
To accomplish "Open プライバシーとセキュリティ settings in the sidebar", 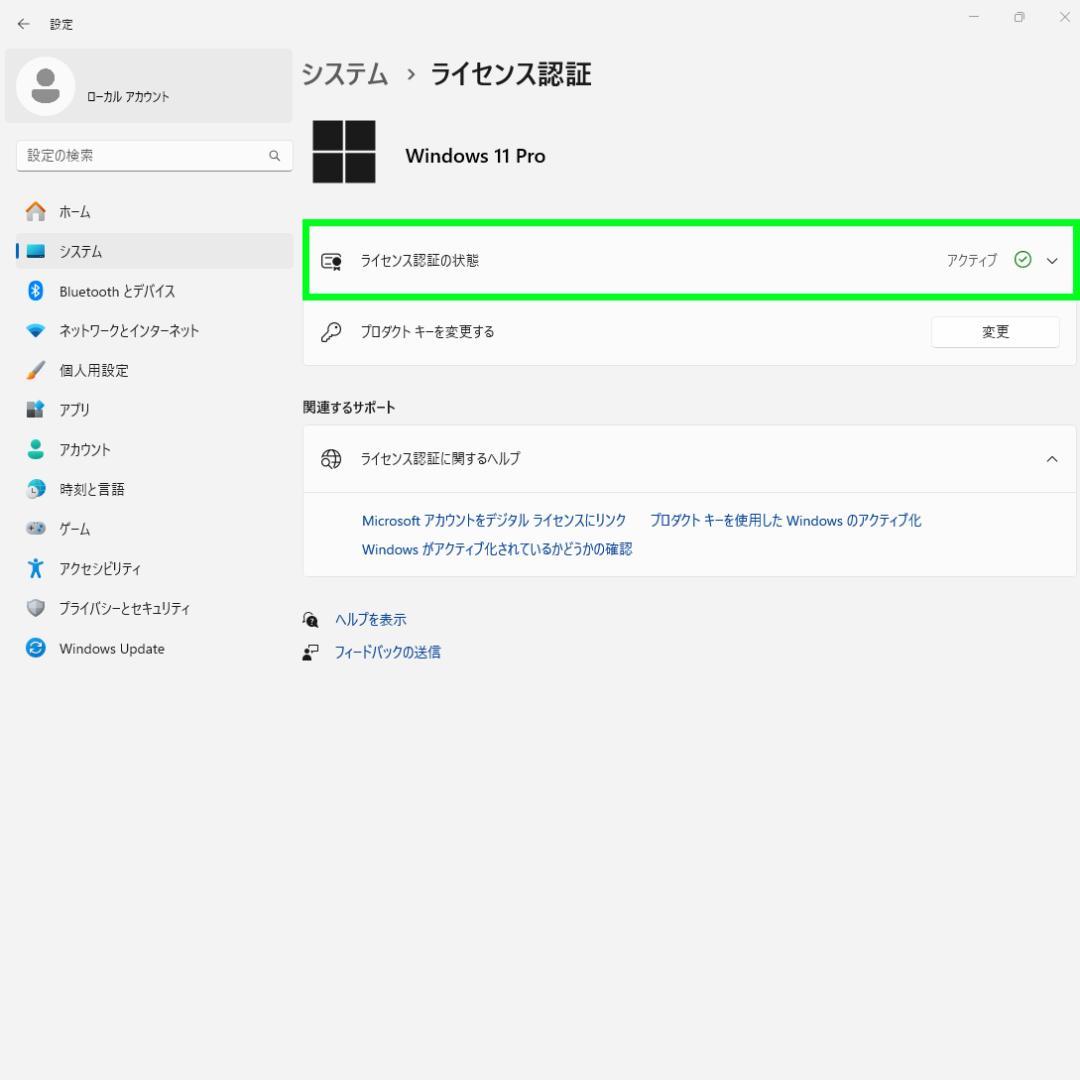I will (154, 608).
